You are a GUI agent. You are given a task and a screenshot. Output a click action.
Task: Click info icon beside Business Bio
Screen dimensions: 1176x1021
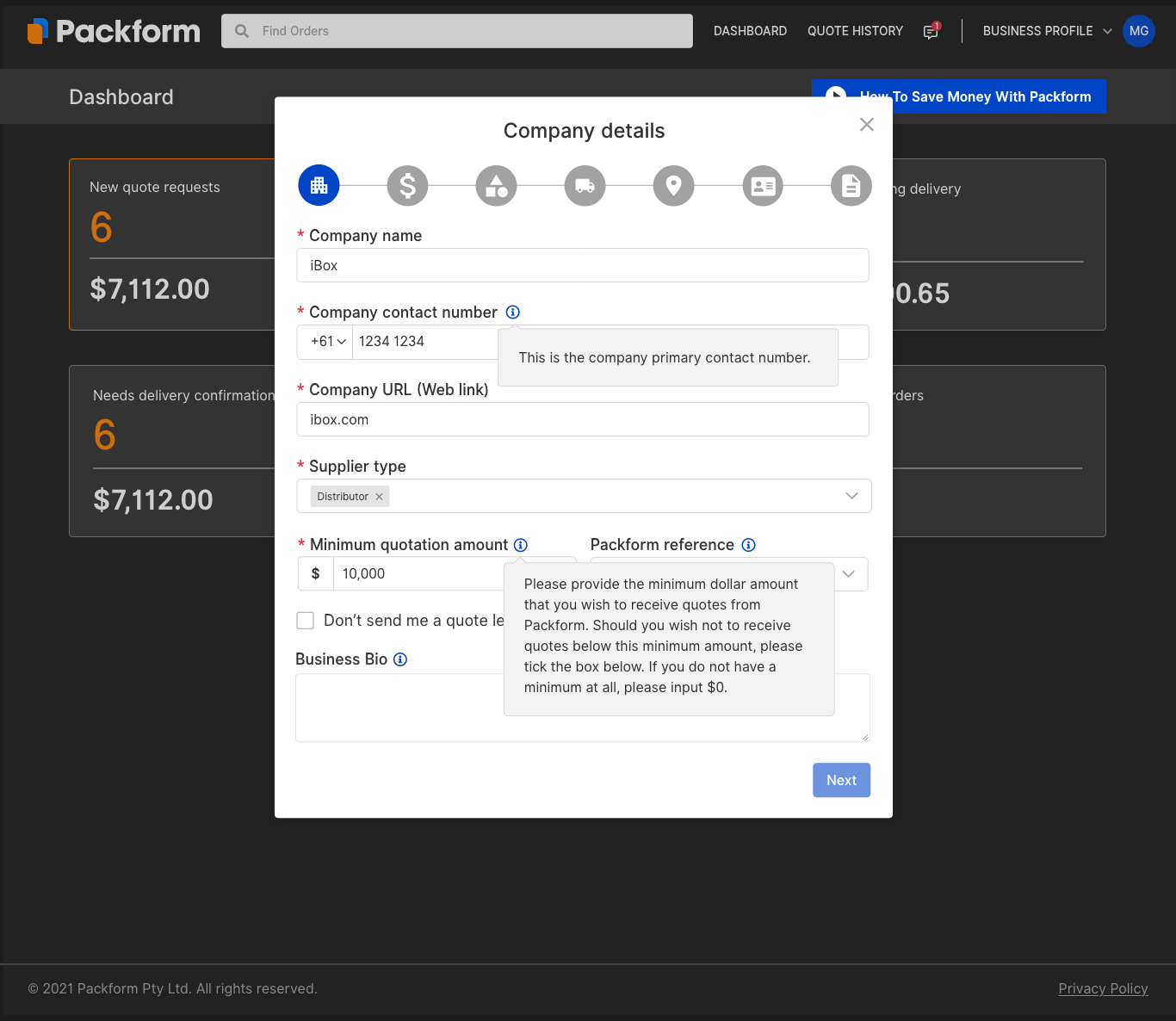pos(400,659)
